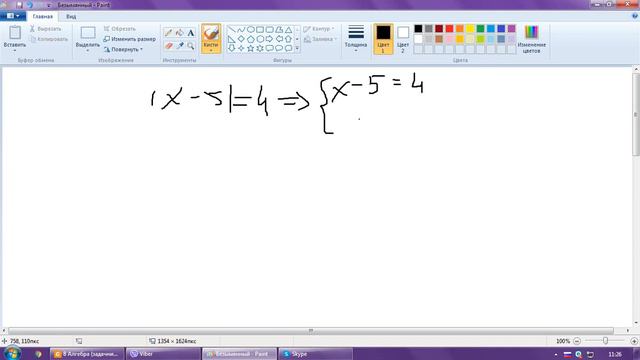The height and width of the screenshot is (360, 640).
Task: Choose the Rounded rectangle shape
Action: tap(269, 29)
